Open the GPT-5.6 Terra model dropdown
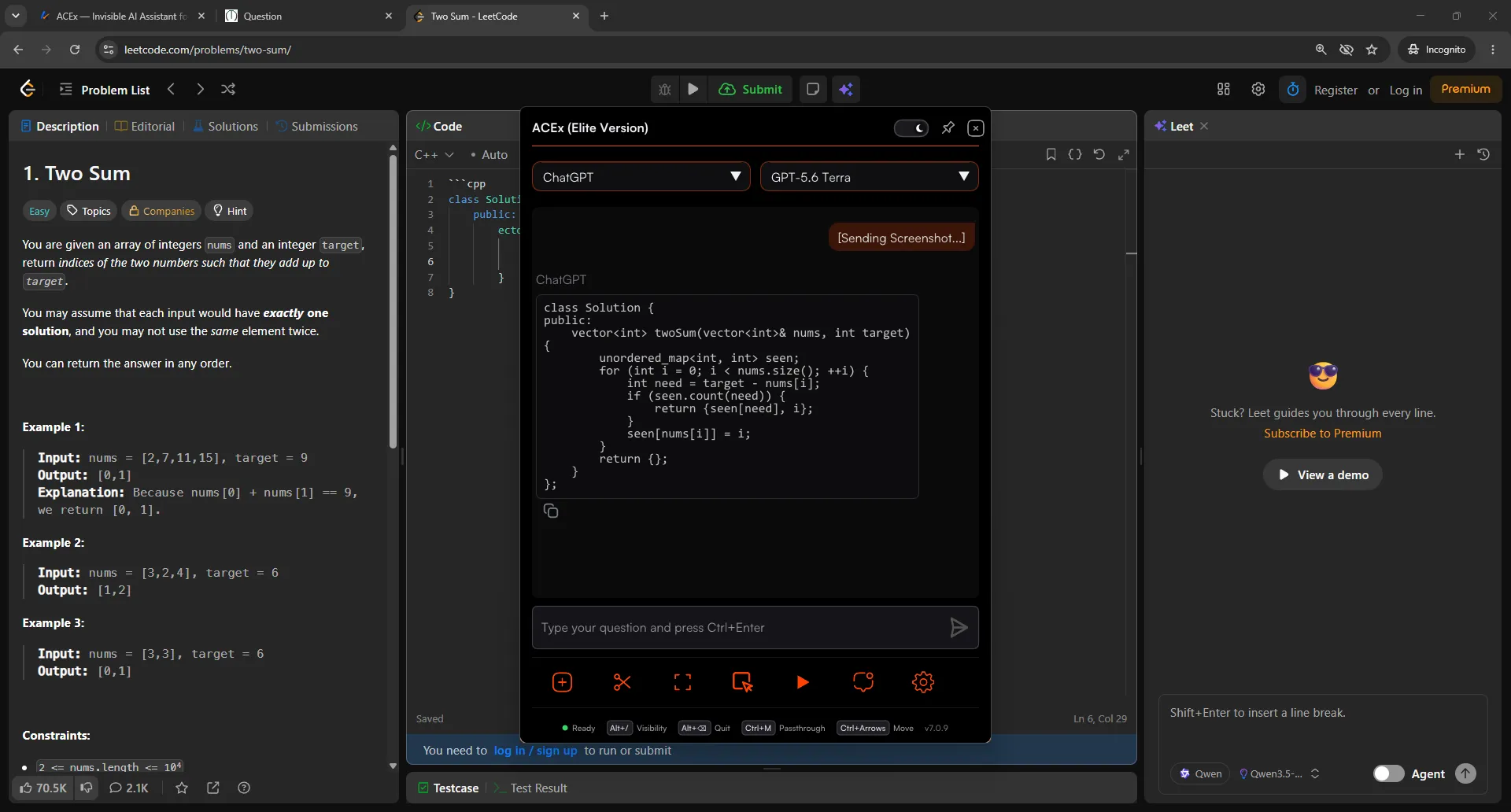This screenshot has height=812, width=1511. tap(869, 176)
